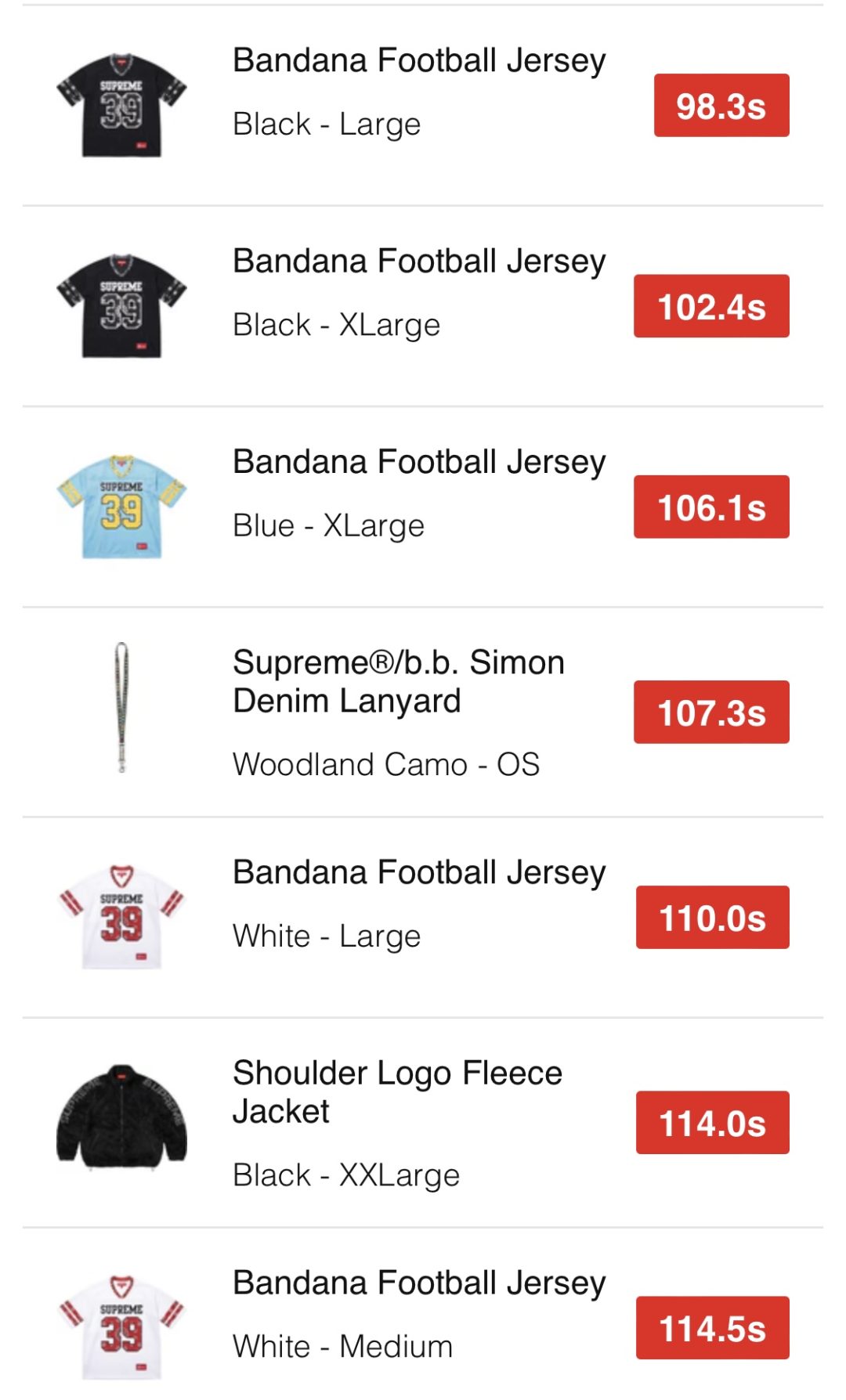The height and width of the screenshot is (1400, 846).
Task: Tap the 107.3s red time badge
Action: point(711,712)
